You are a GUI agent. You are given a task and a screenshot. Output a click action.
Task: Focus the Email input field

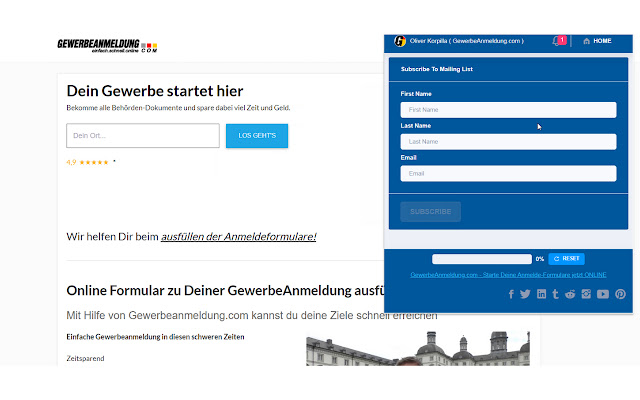[x=508, y=173]
